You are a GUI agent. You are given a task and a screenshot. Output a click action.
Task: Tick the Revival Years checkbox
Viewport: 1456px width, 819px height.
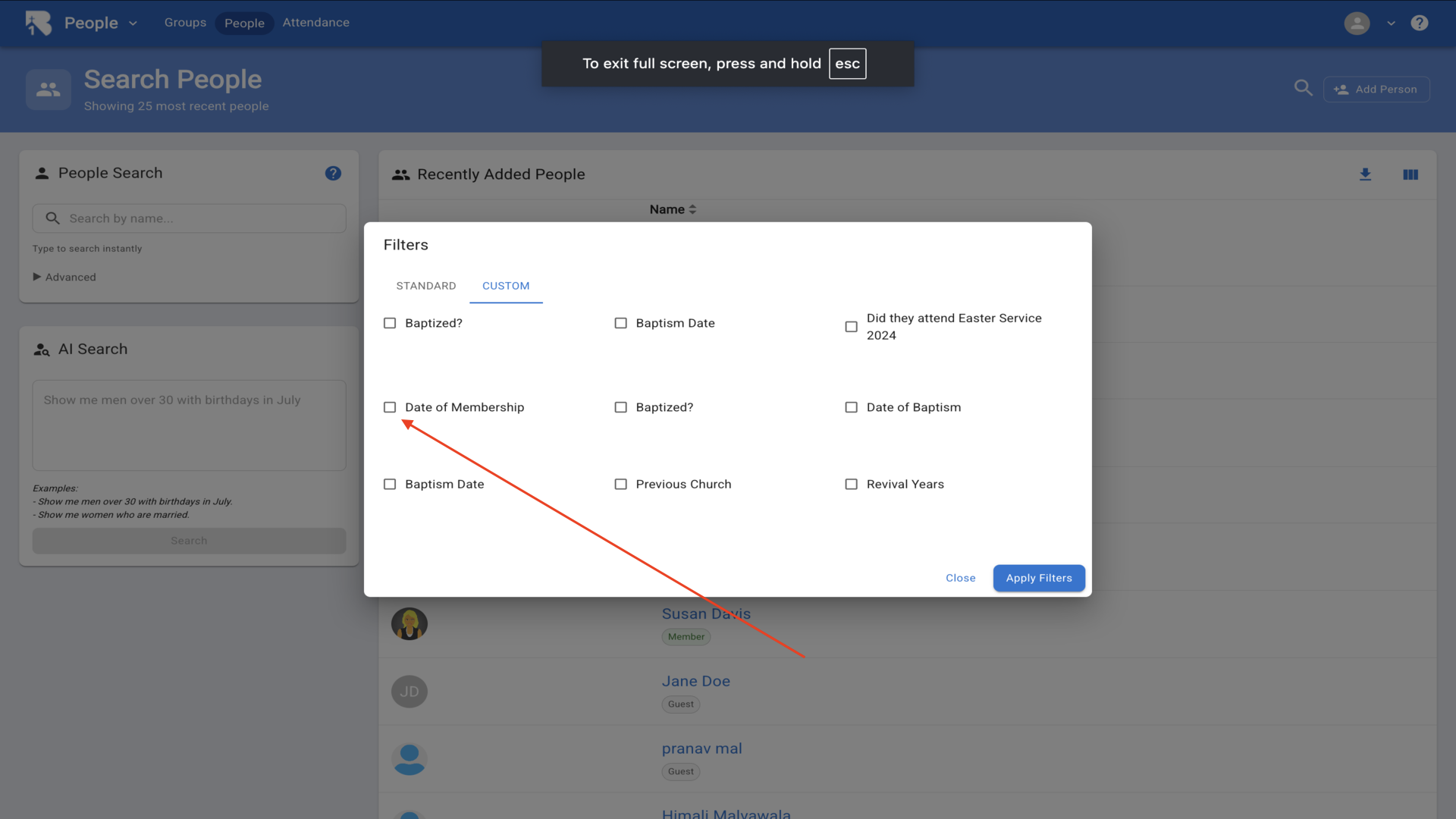852,484
